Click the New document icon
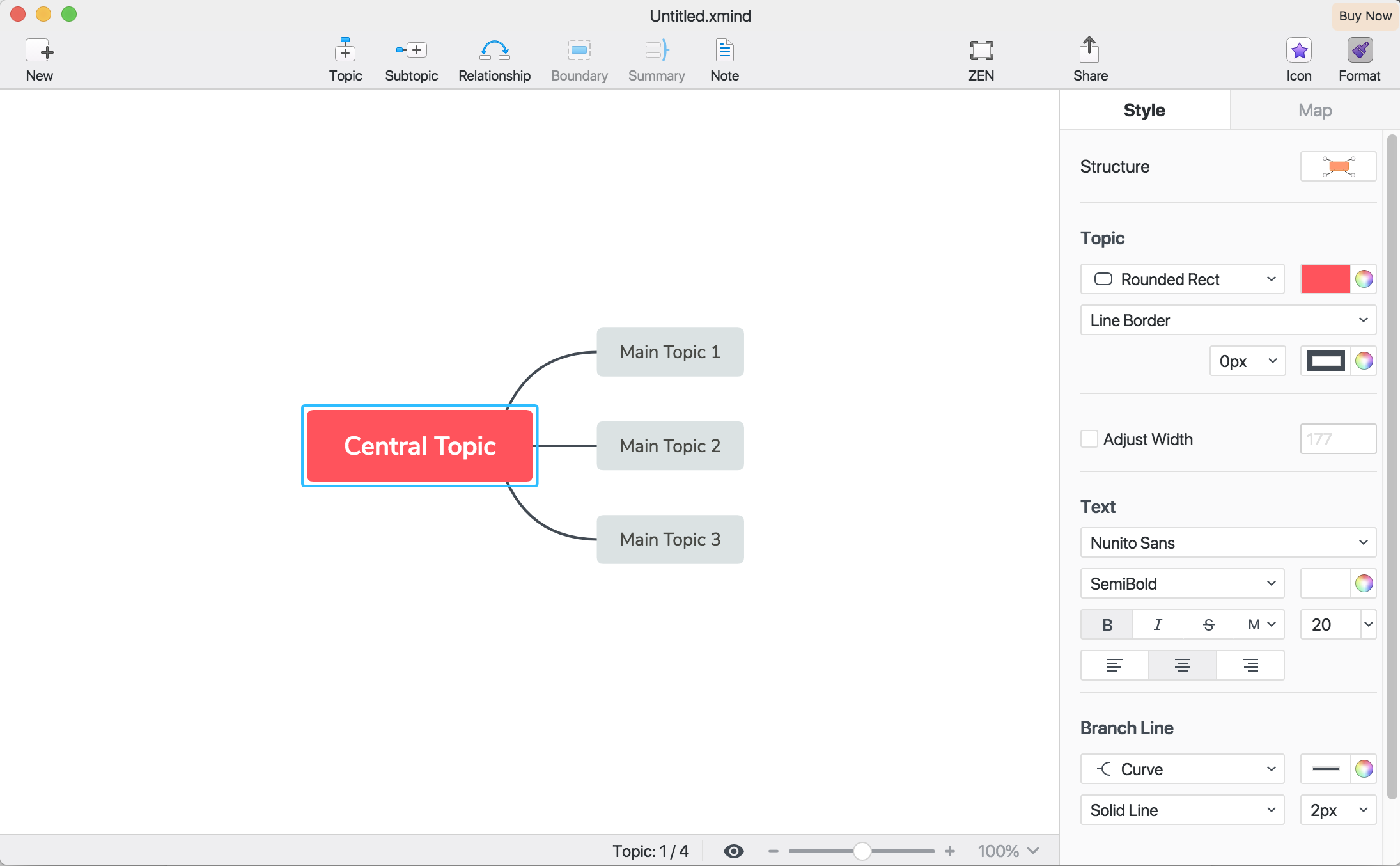The image size is (1400, 866). [x=40, y=51]
